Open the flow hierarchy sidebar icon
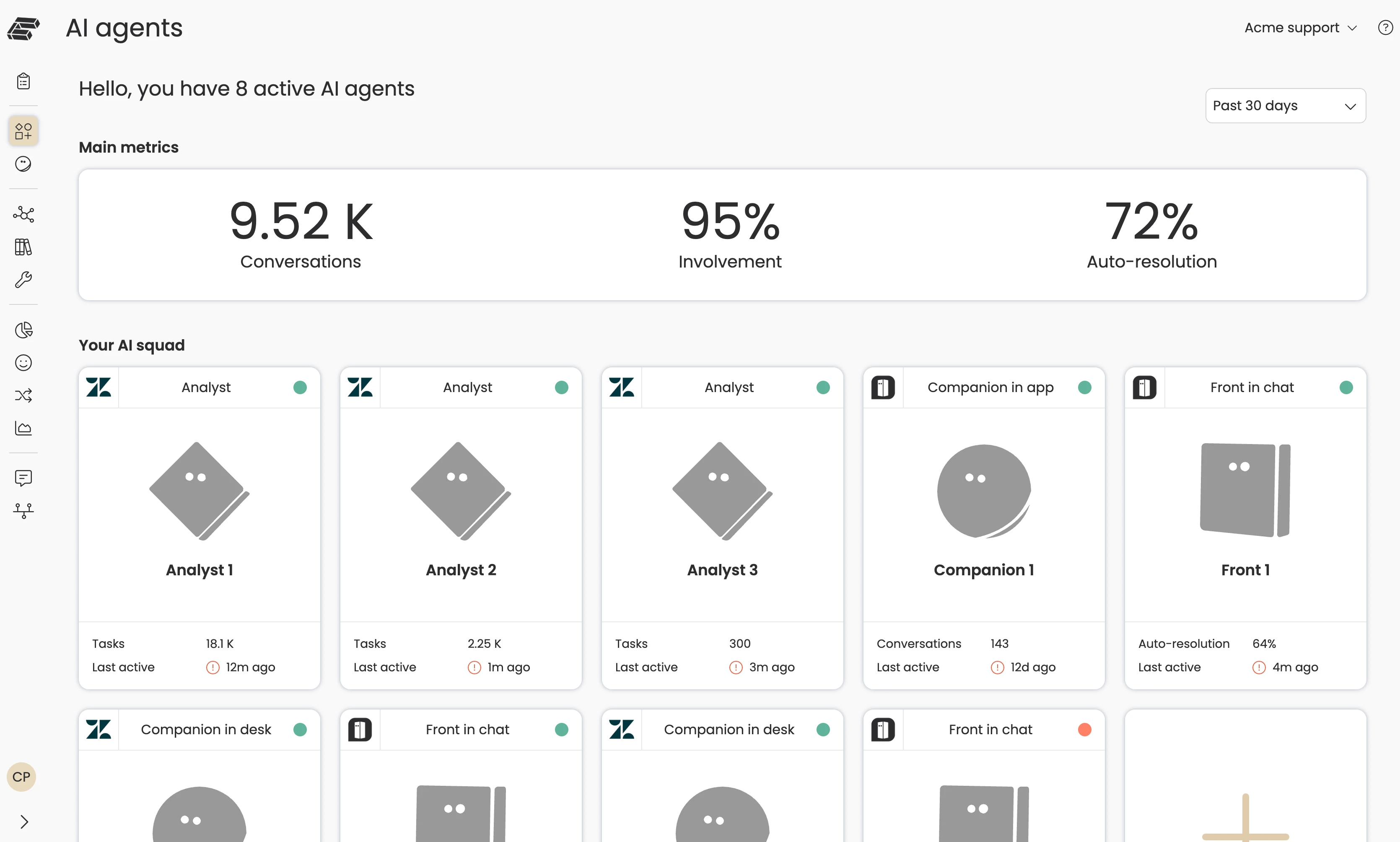The image size is (1400, 842). tap(23, 511)
